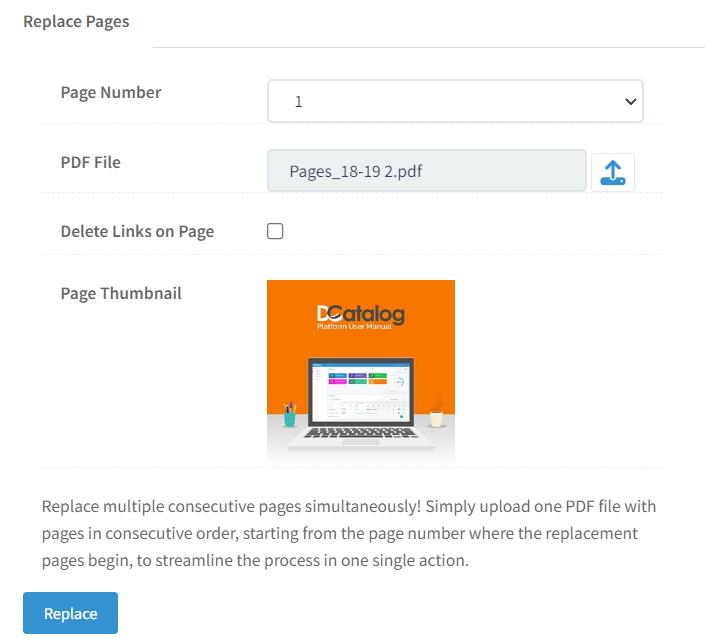Image resolution: width=705 pixels, height=638 pixels.
Task: Expand the chevron arrow of Page Number
Action: click(x=630, y=102)
